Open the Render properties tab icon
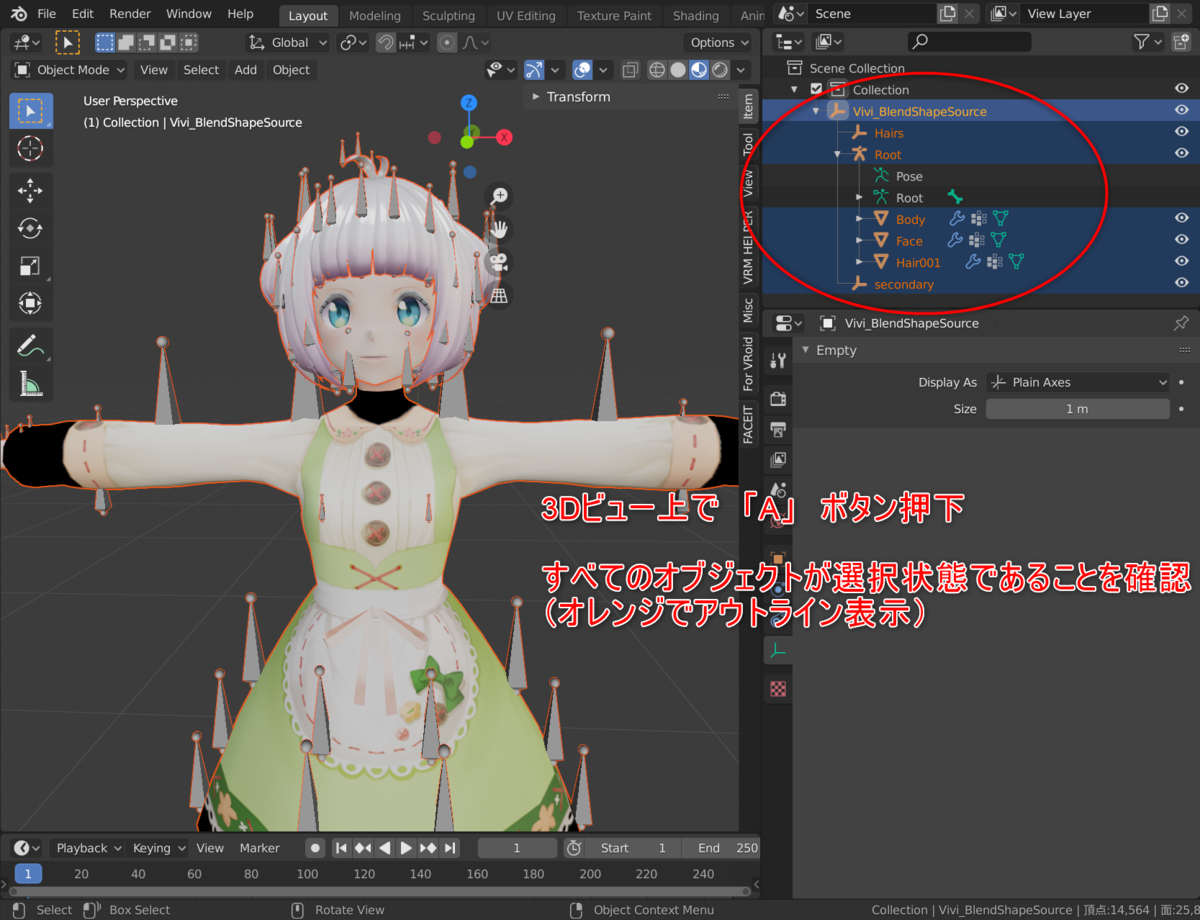The width and height of the screenshot is (1200, 920). (778, 399)
